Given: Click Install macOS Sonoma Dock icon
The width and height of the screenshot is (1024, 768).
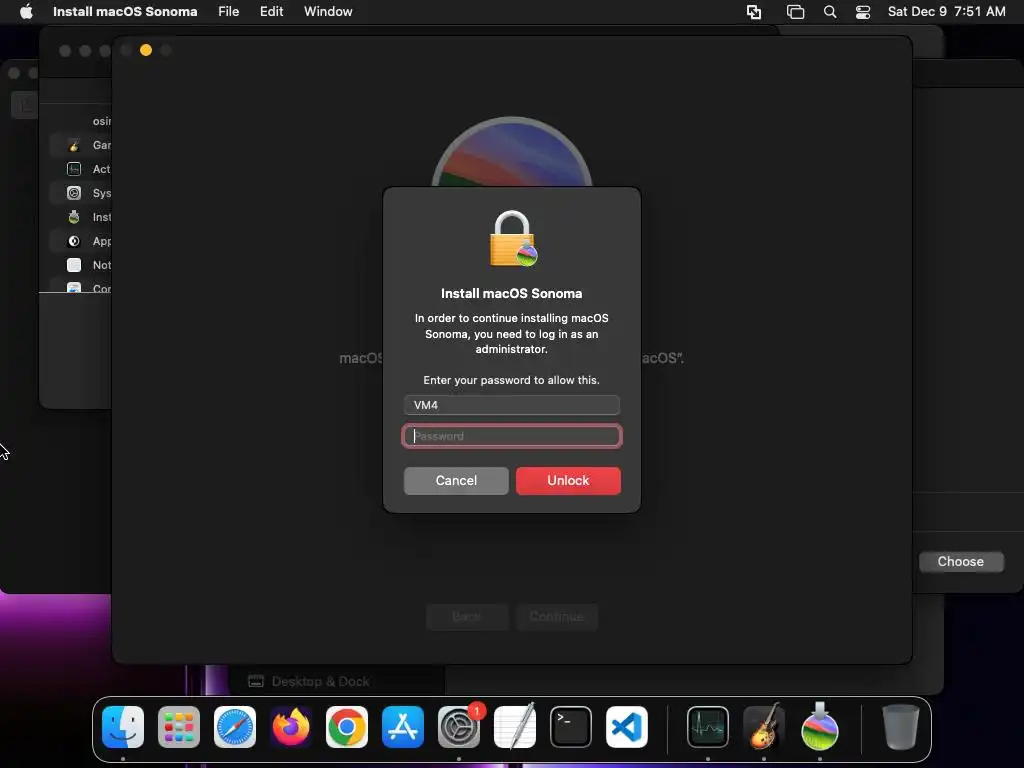Looking at the screenshot, I should point(820,727).
